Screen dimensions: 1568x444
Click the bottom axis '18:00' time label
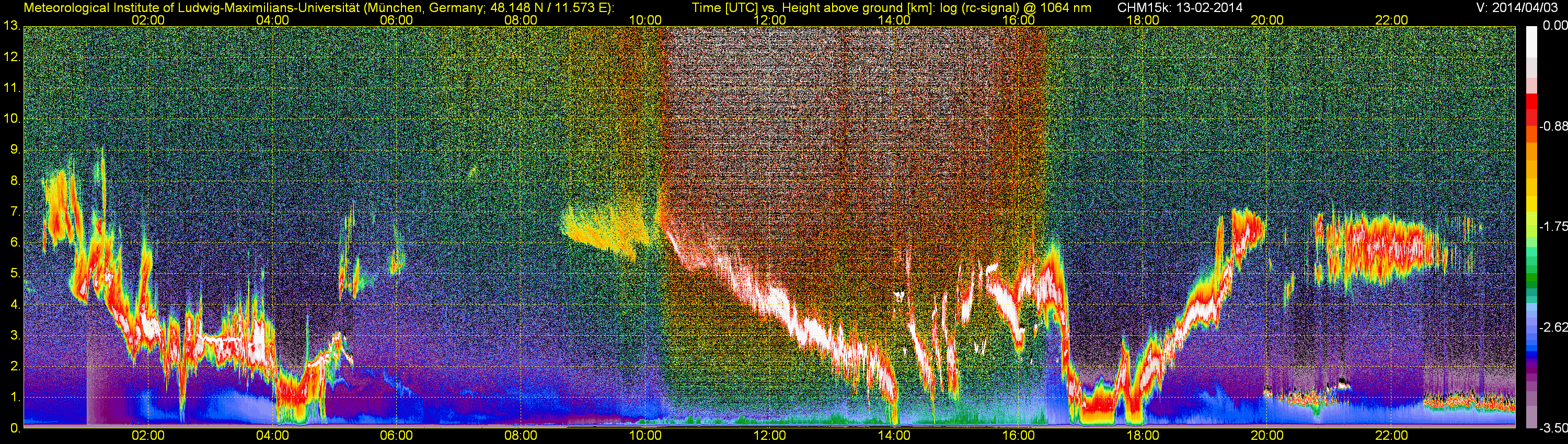[1143, 436]
